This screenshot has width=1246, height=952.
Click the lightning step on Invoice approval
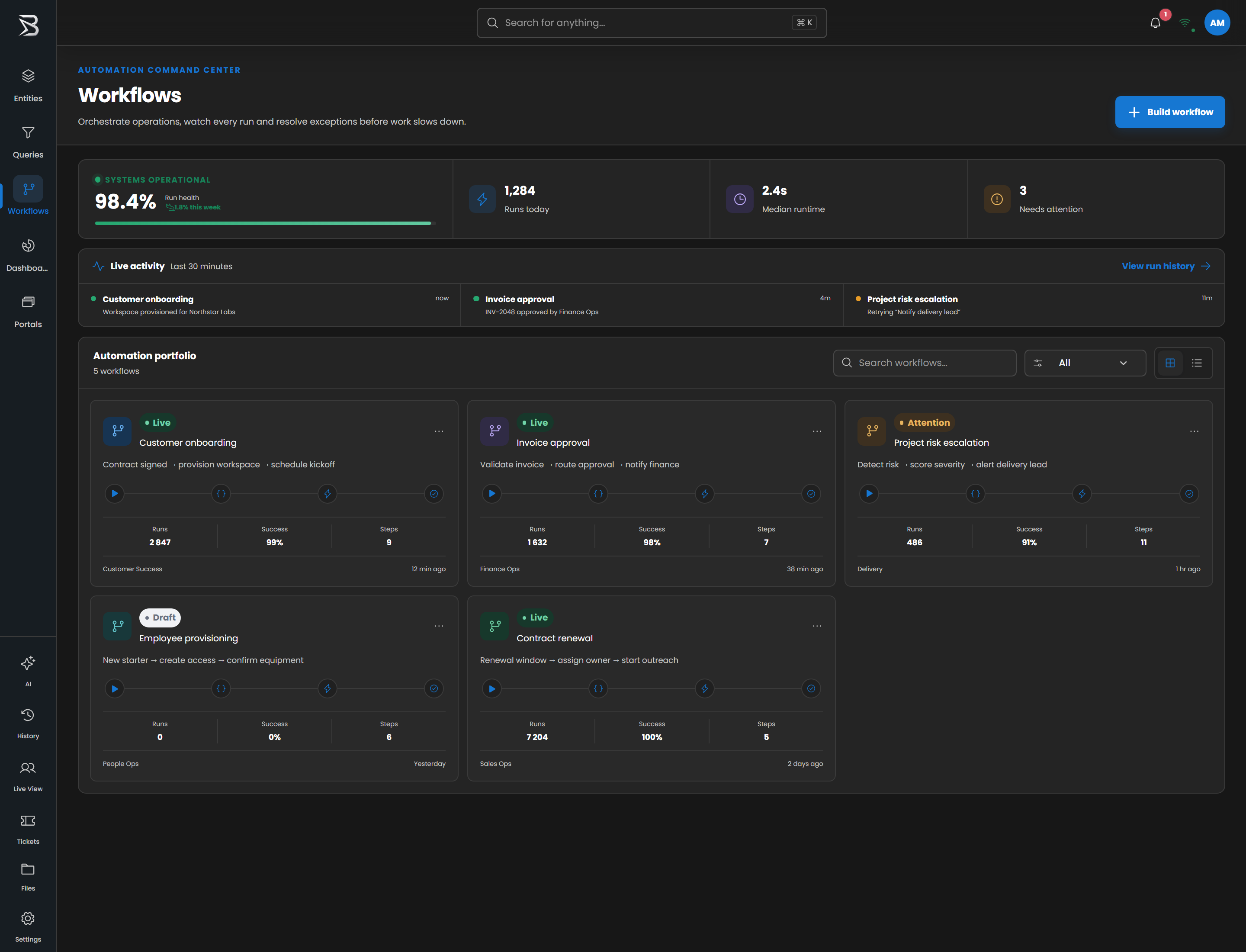(704, 494)
